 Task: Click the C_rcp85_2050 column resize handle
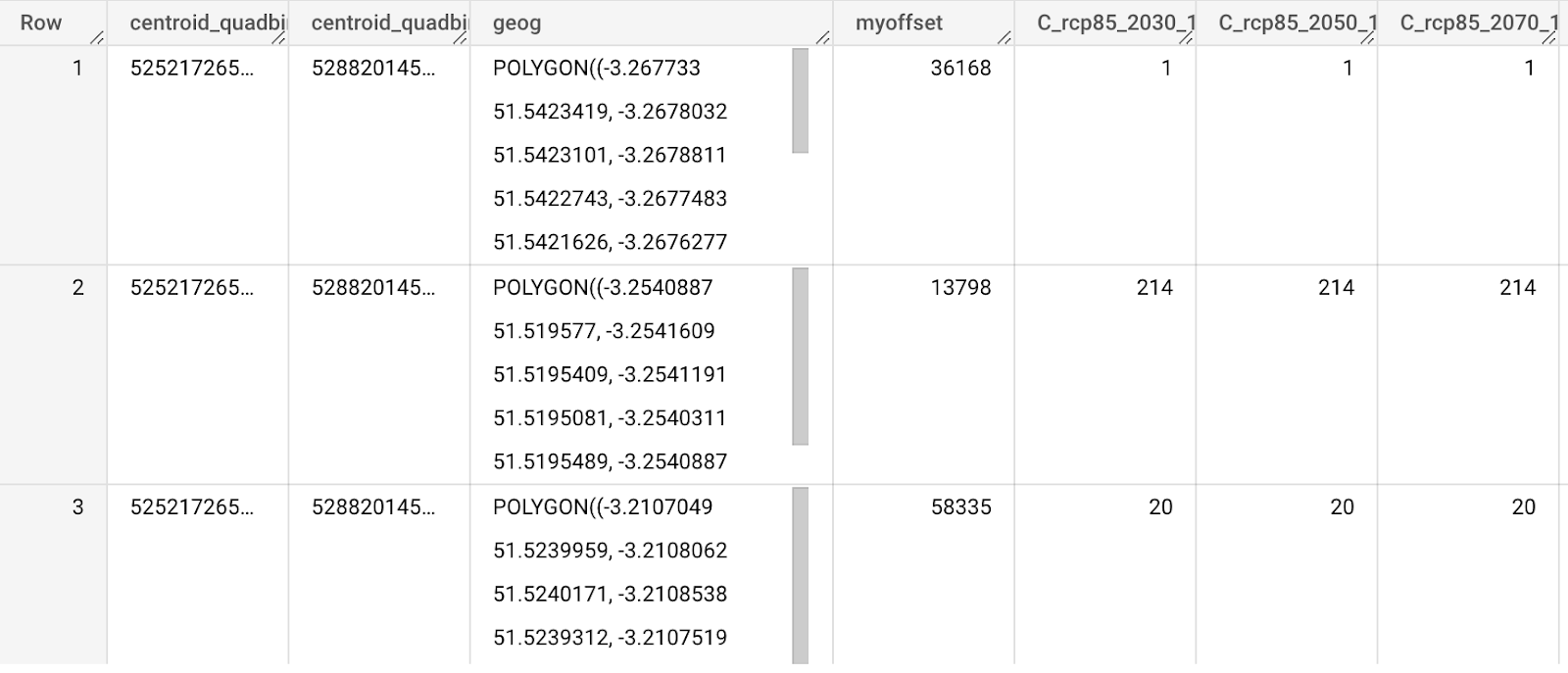pos(1367,38)
